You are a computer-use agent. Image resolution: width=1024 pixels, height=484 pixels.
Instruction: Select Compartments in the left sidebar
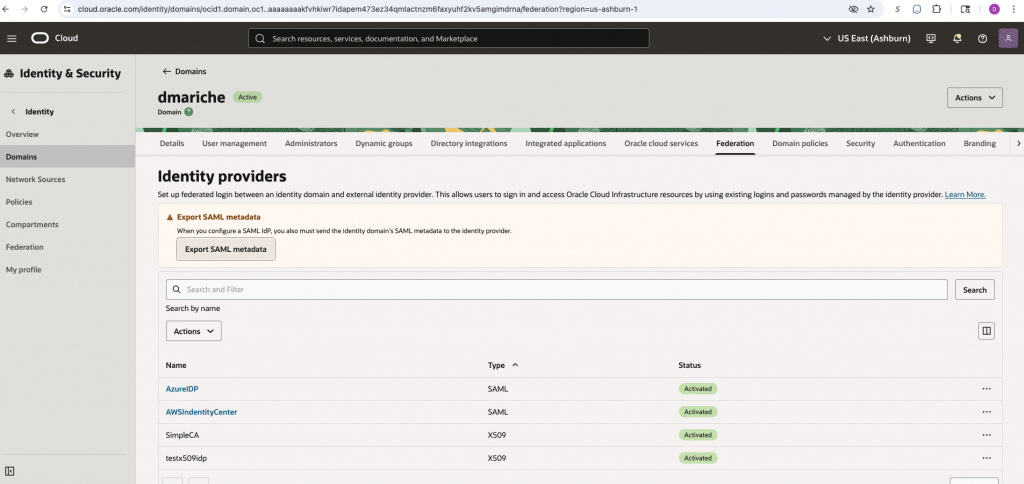click(32, 224)
